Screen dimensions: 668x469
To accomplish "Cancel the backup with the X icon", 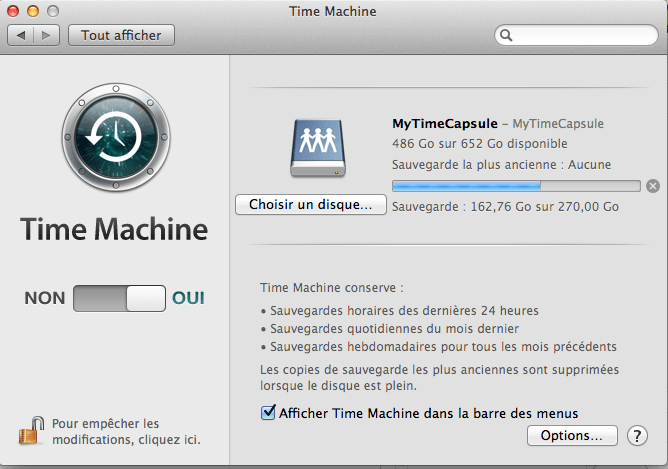I will pyautogui.click(x=653, y=186).
